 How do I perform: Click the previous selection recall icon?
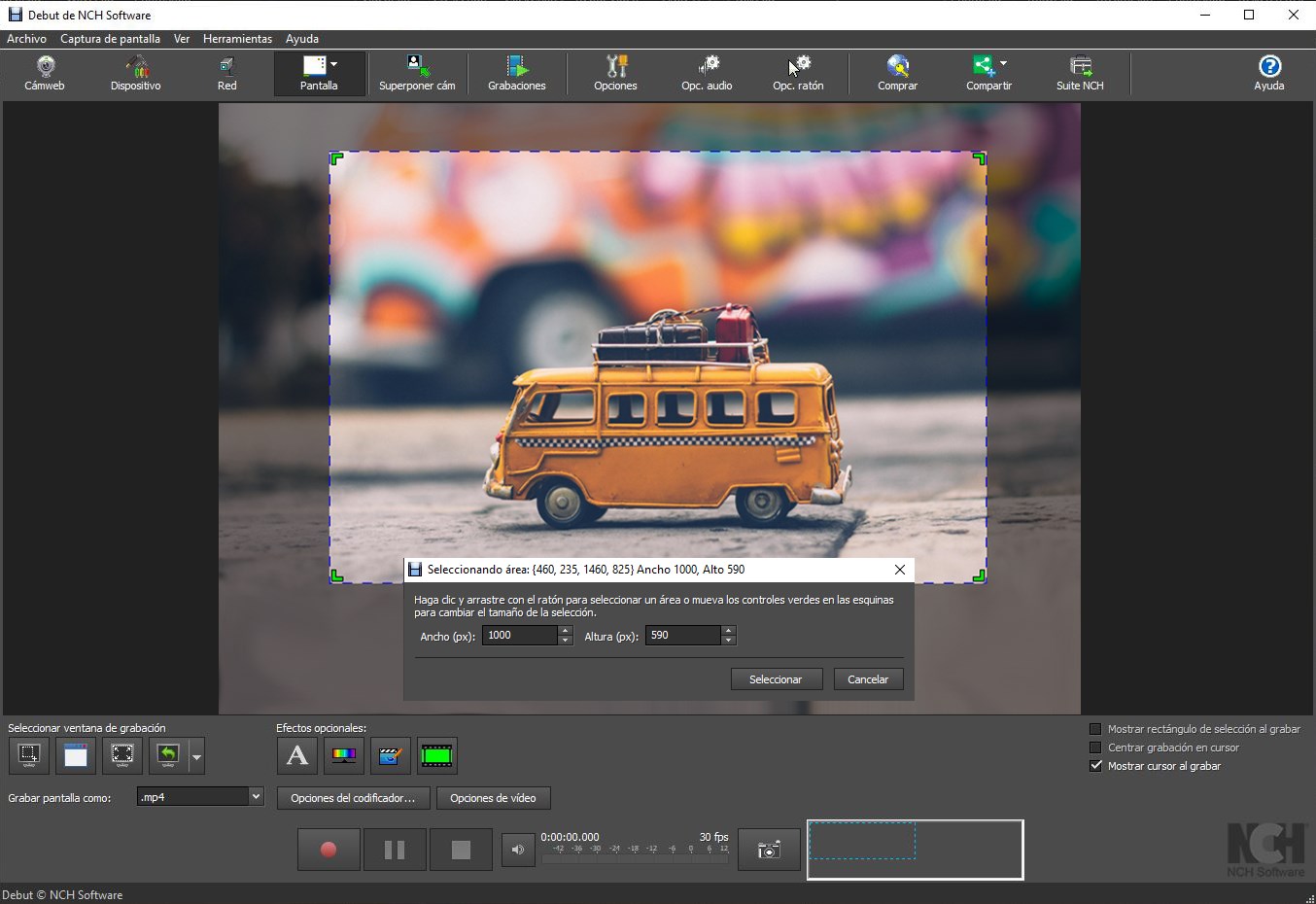click(x=168, y=755)
